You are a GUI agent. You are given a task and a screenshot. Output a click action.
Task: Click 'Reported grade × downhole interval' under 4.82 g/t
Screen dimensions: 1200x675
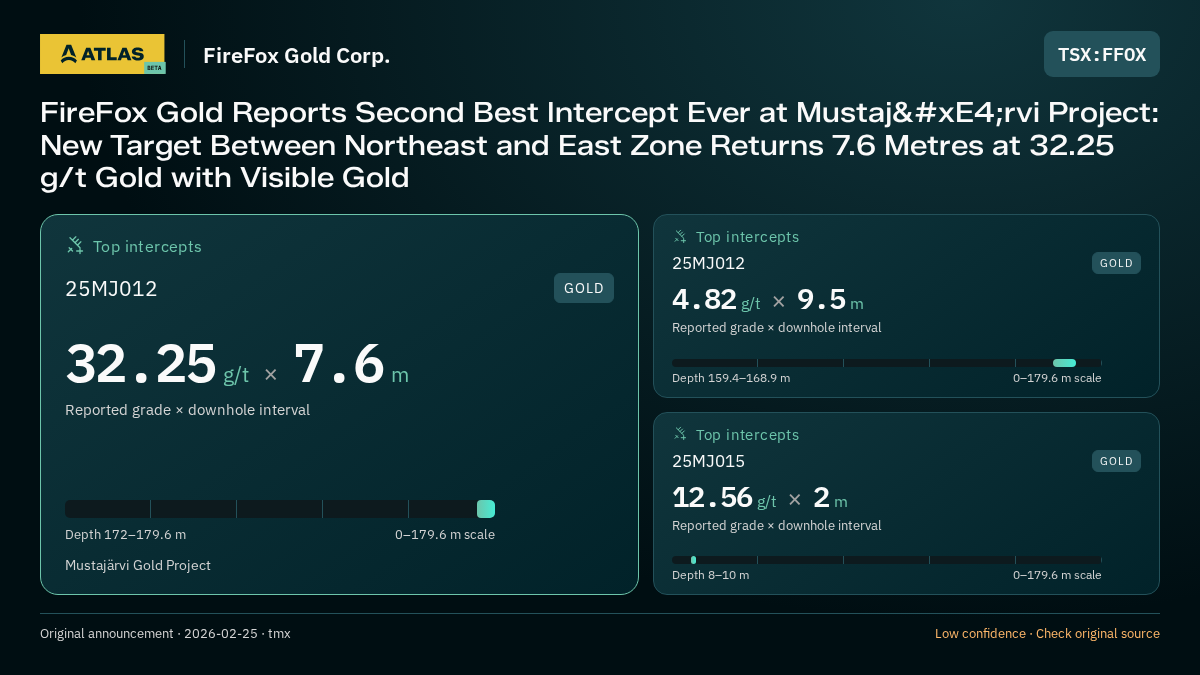coord(776,328)
